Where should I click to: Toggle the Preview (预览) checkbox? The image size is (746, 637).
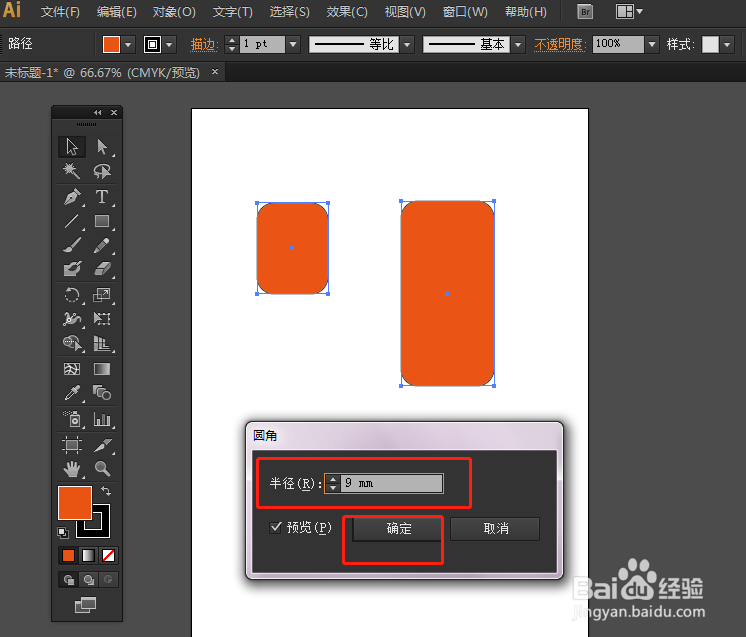pos(275,527)
